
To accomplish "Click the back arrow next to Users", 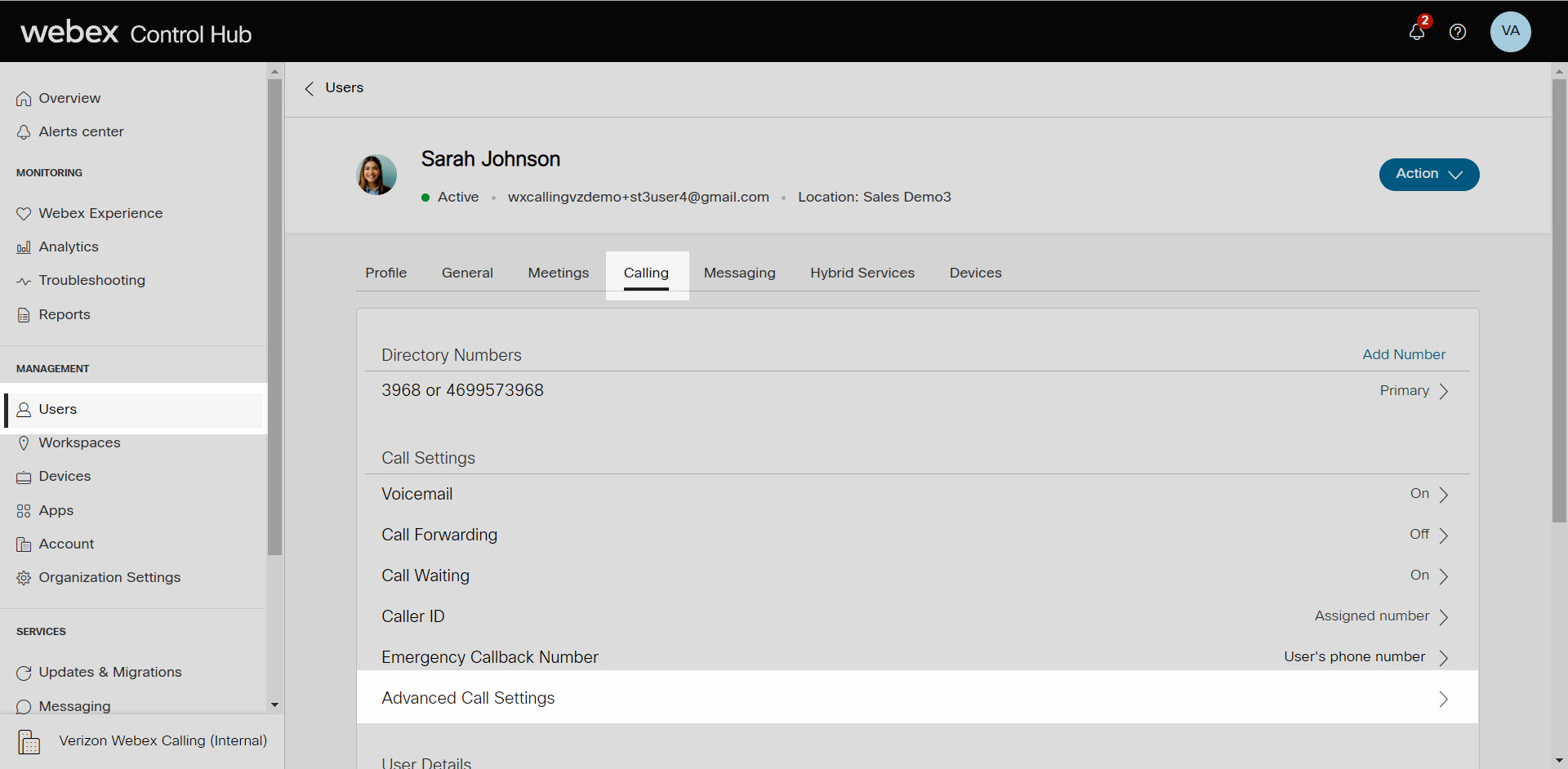I will click(310, 88).
